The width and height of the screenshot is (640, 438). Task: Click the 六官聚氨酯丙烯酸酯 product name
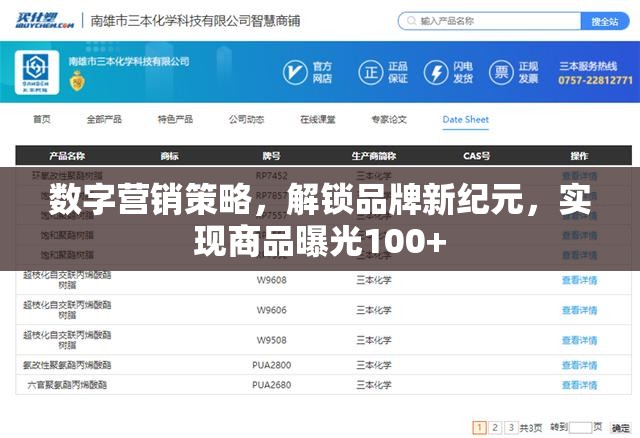tap(67, 385)
